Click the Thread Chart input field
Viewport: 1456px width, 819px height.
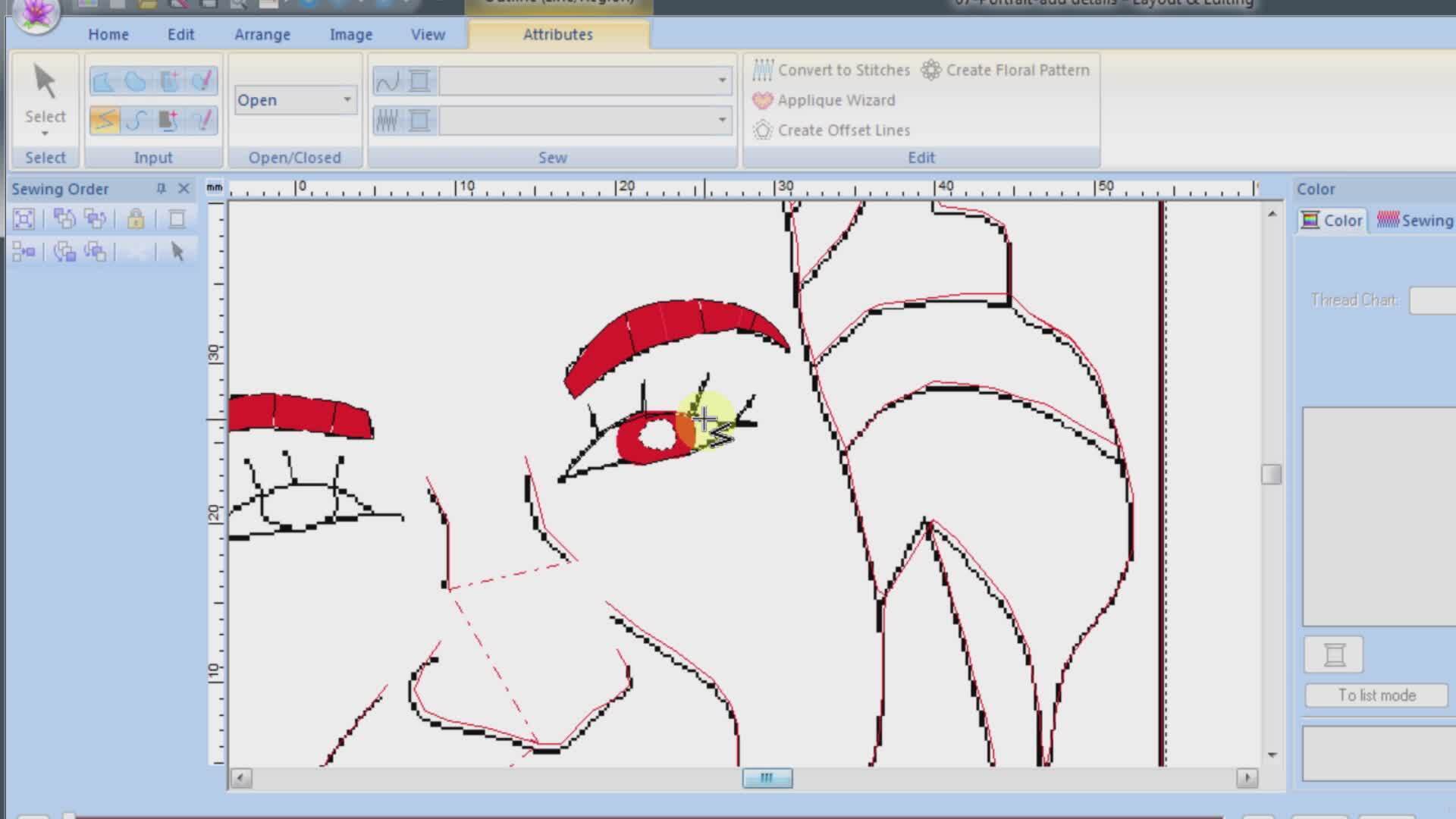pos(1432,300)
